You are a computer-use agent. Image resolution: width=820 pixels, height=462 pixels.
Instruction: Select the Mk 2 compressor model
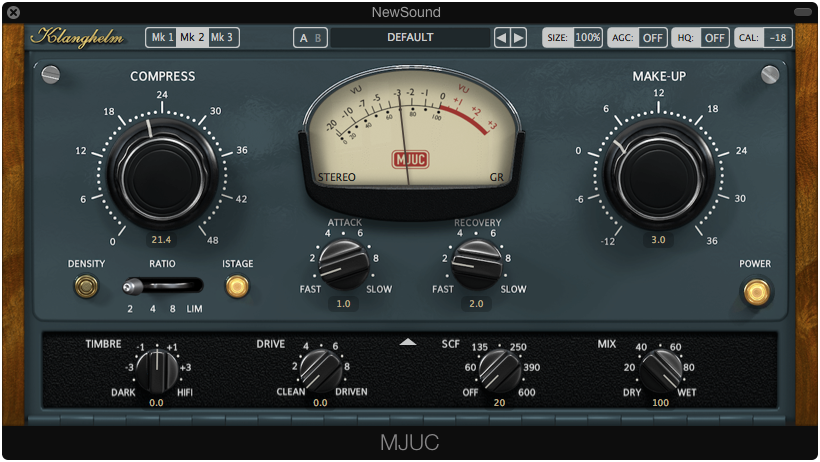pos(192,38)
